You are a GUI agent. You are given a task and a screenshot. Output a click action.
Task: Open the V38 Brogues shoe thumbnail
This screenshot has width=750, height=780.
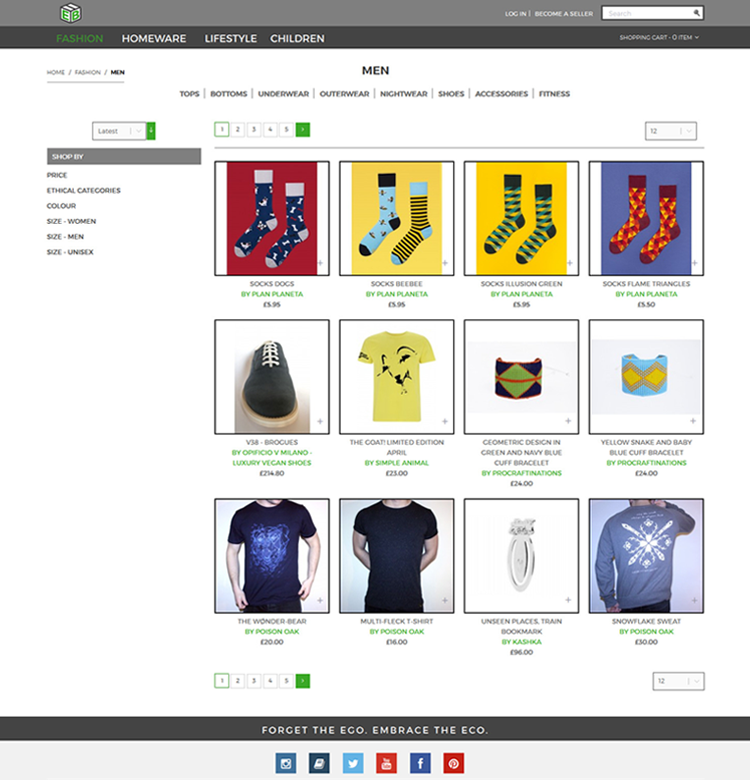point(272,376)
